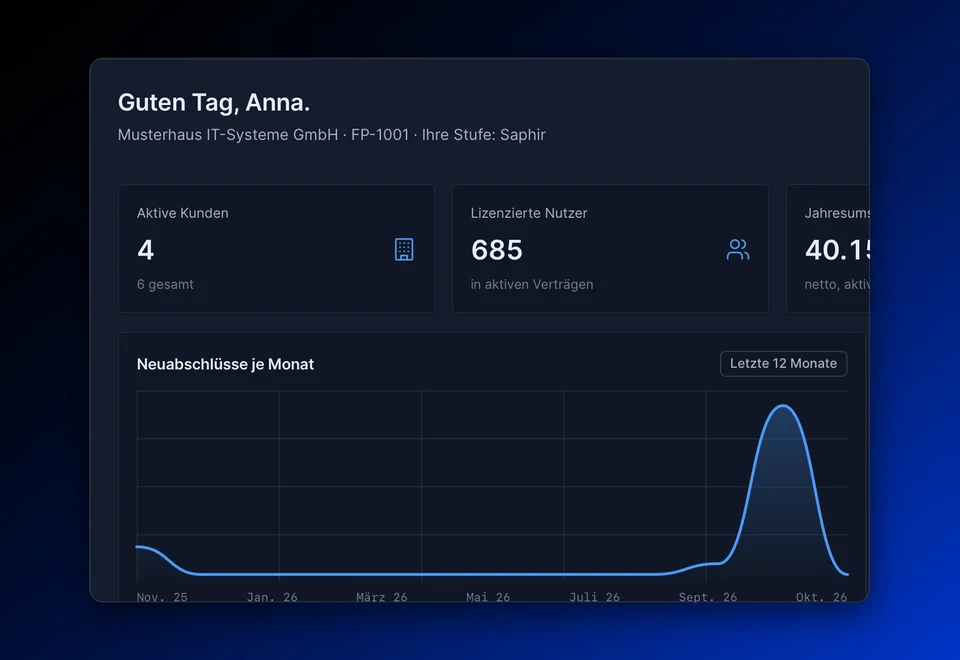Click the Musterhaus IT-Systeme GmbH subtitle line

(331, 135)
